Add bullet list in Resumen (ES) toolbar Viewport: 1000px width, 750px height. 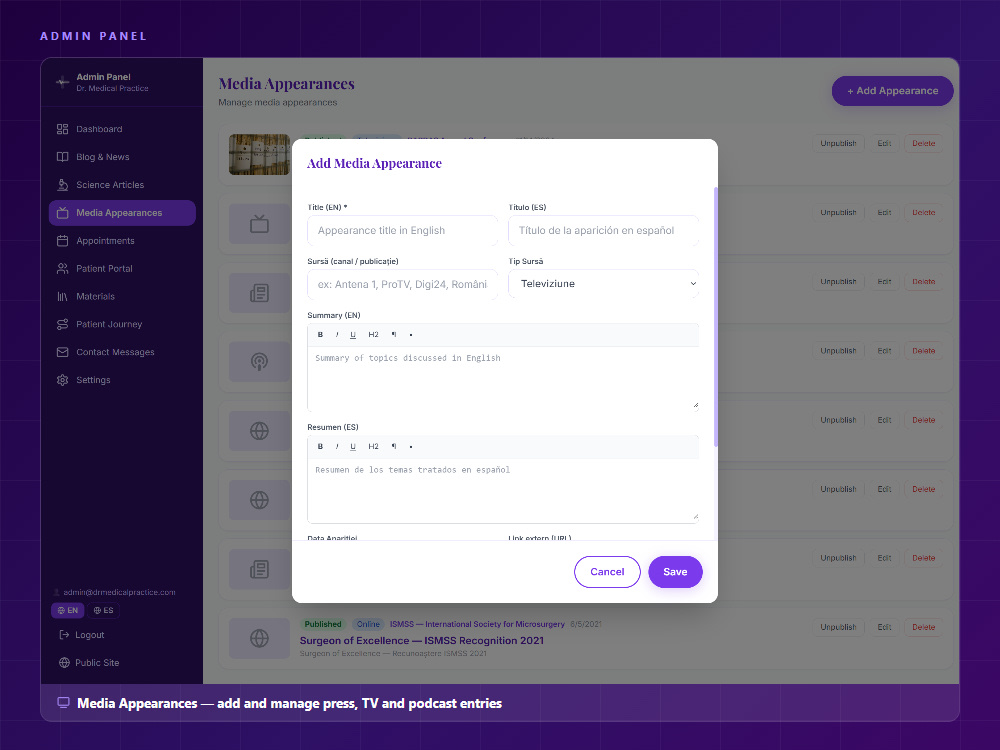pyautogui.click(x=411, y=446)
